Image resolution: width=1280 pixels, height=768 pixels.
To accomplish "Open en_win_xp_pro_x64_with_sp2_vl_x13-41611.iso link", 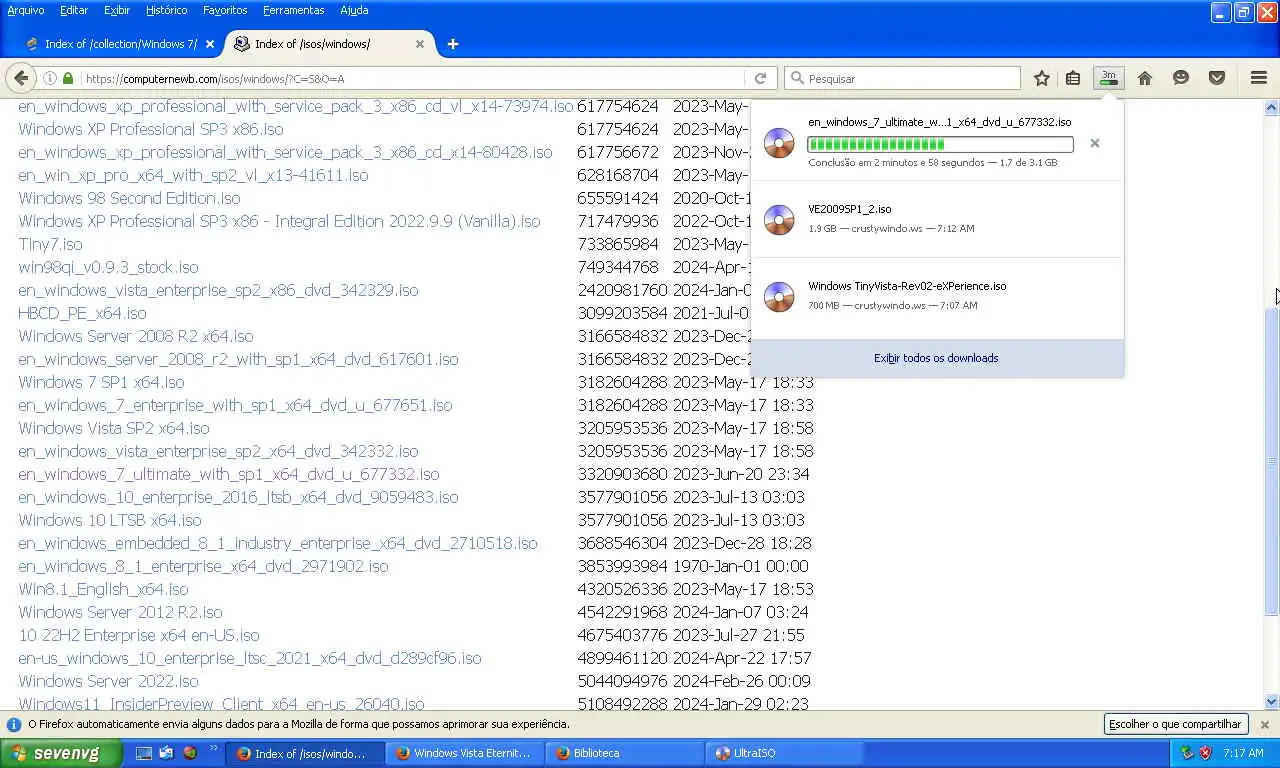I will pos(193,175).
